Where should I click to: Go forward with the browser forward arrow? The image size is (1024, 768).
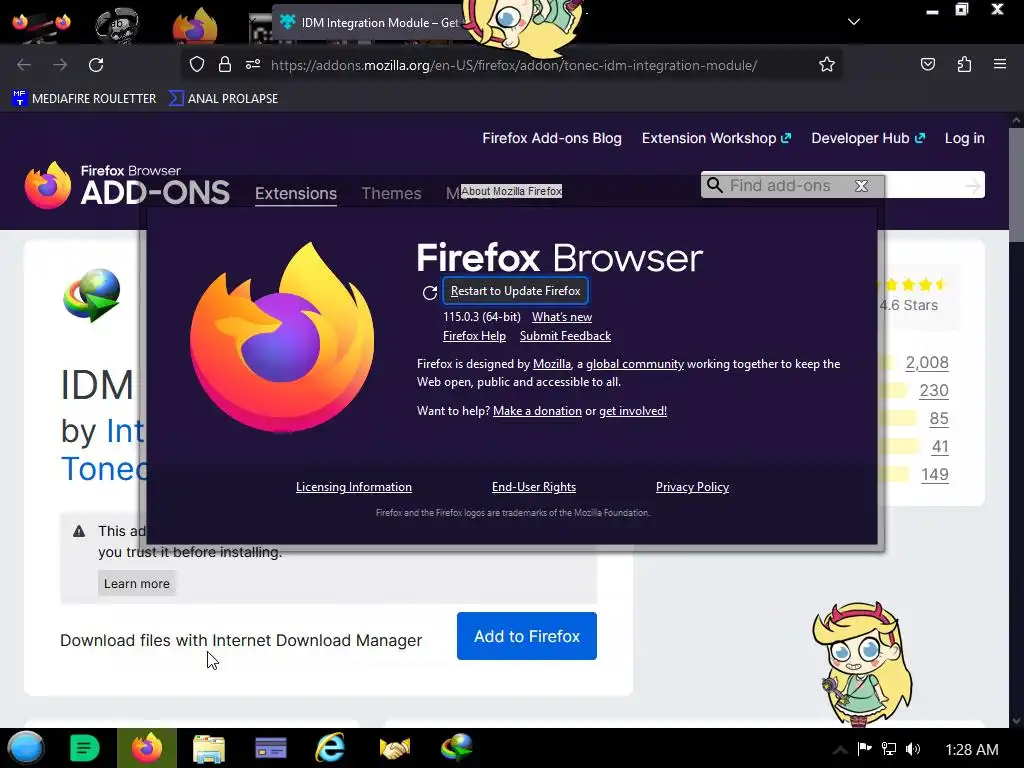click(60, 65)
